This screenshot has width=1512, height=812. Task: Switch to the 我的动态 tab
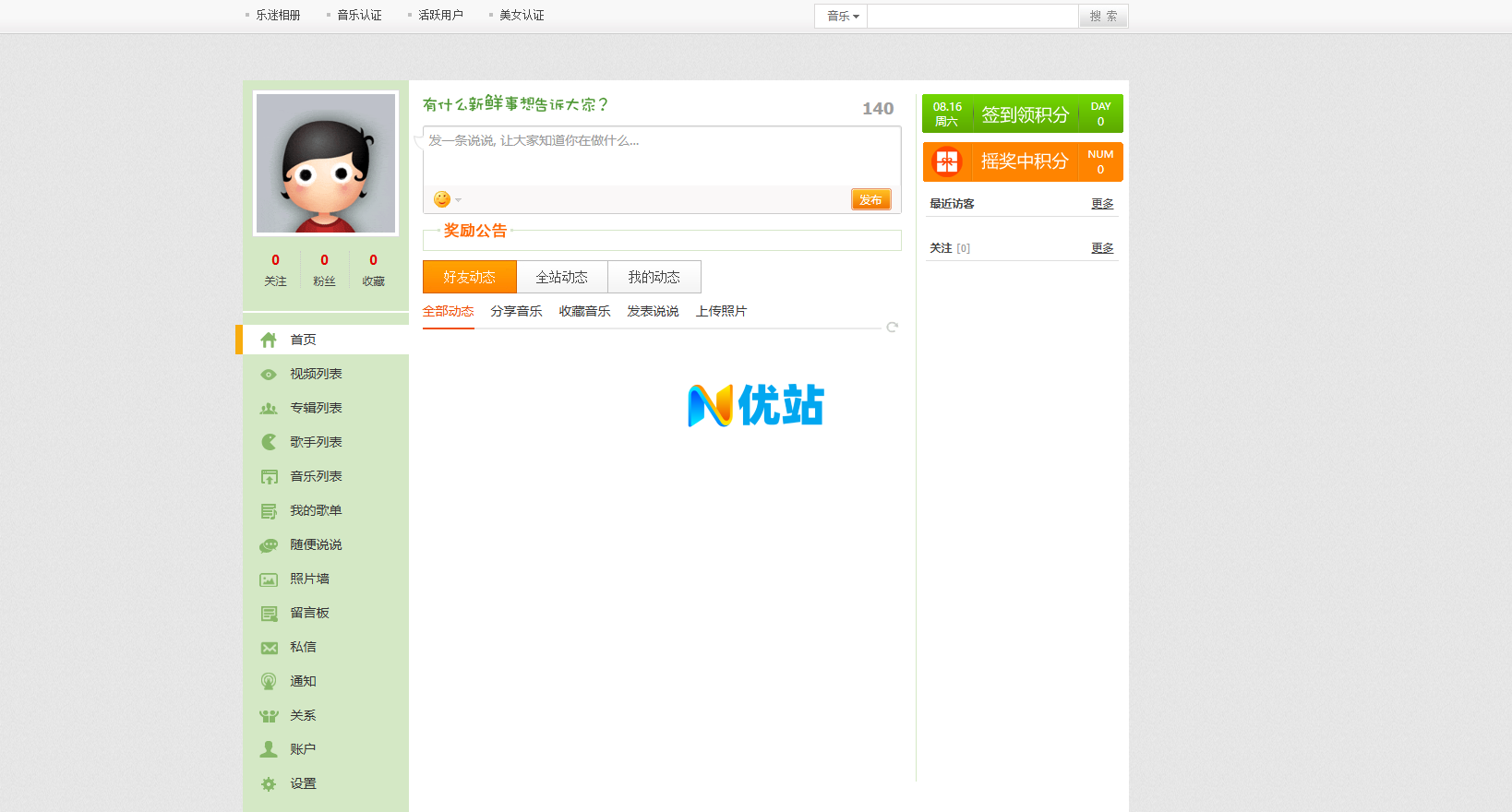click(x=654, y=277)
